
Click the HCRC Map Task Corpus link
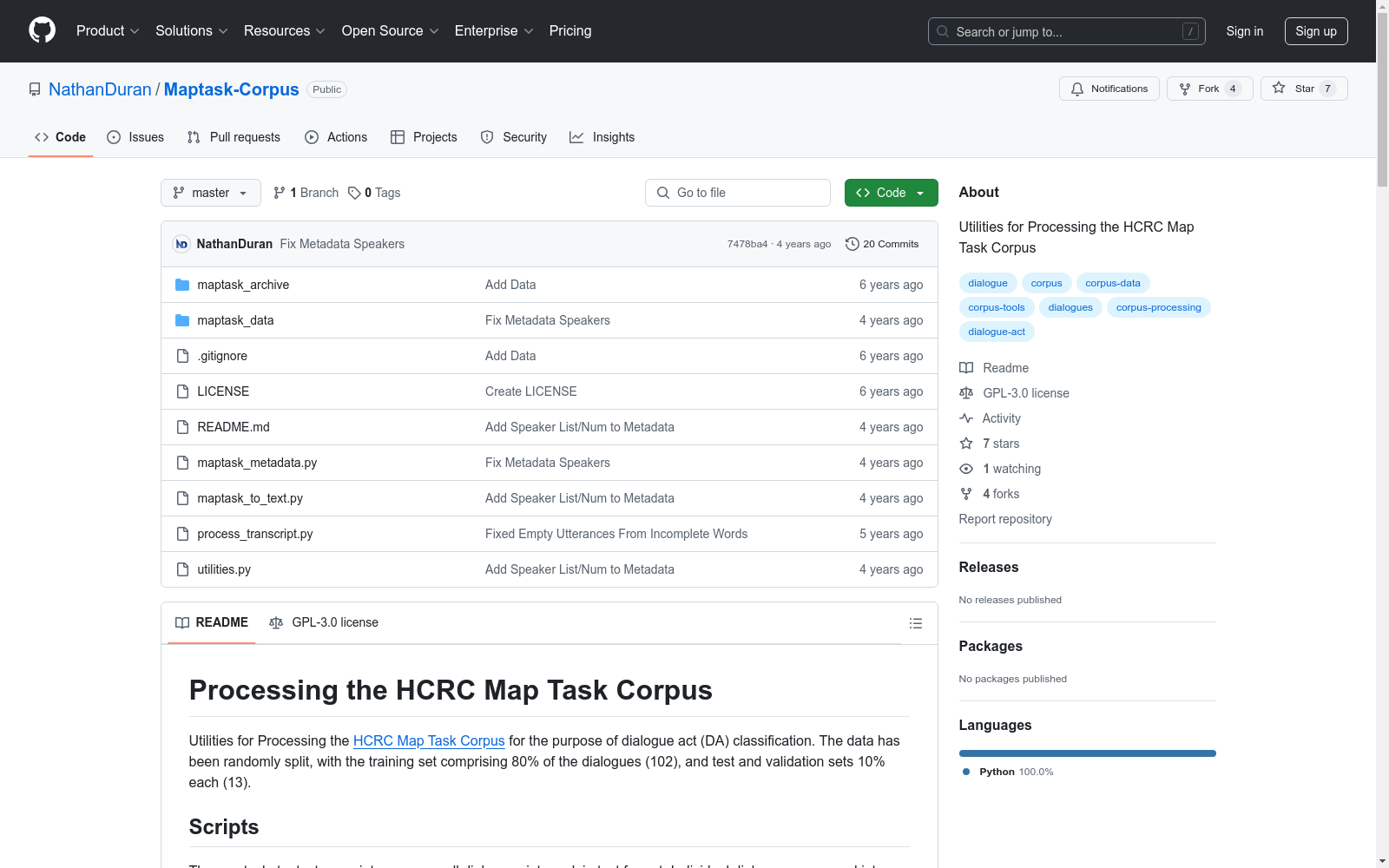pos(429,740)
